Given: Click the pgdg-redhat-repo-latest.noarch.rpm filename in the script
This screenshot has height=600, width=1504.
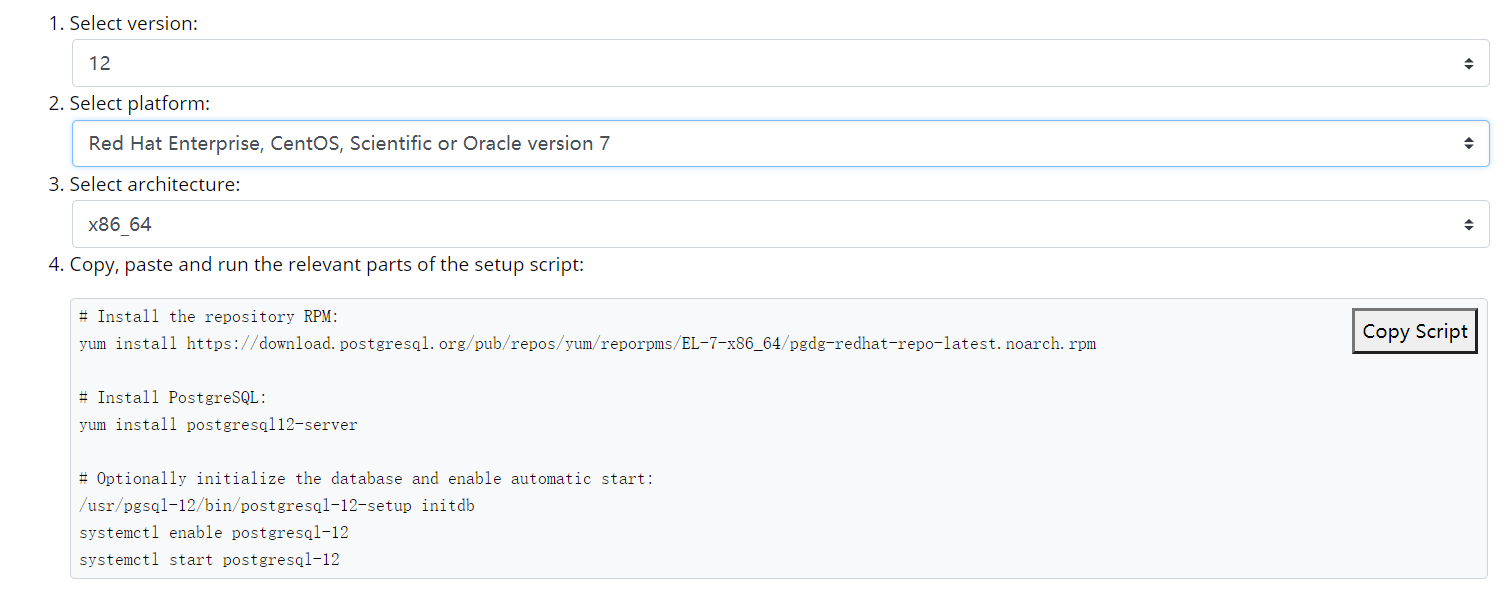Looking at the screenshot, I should [942, 344].
